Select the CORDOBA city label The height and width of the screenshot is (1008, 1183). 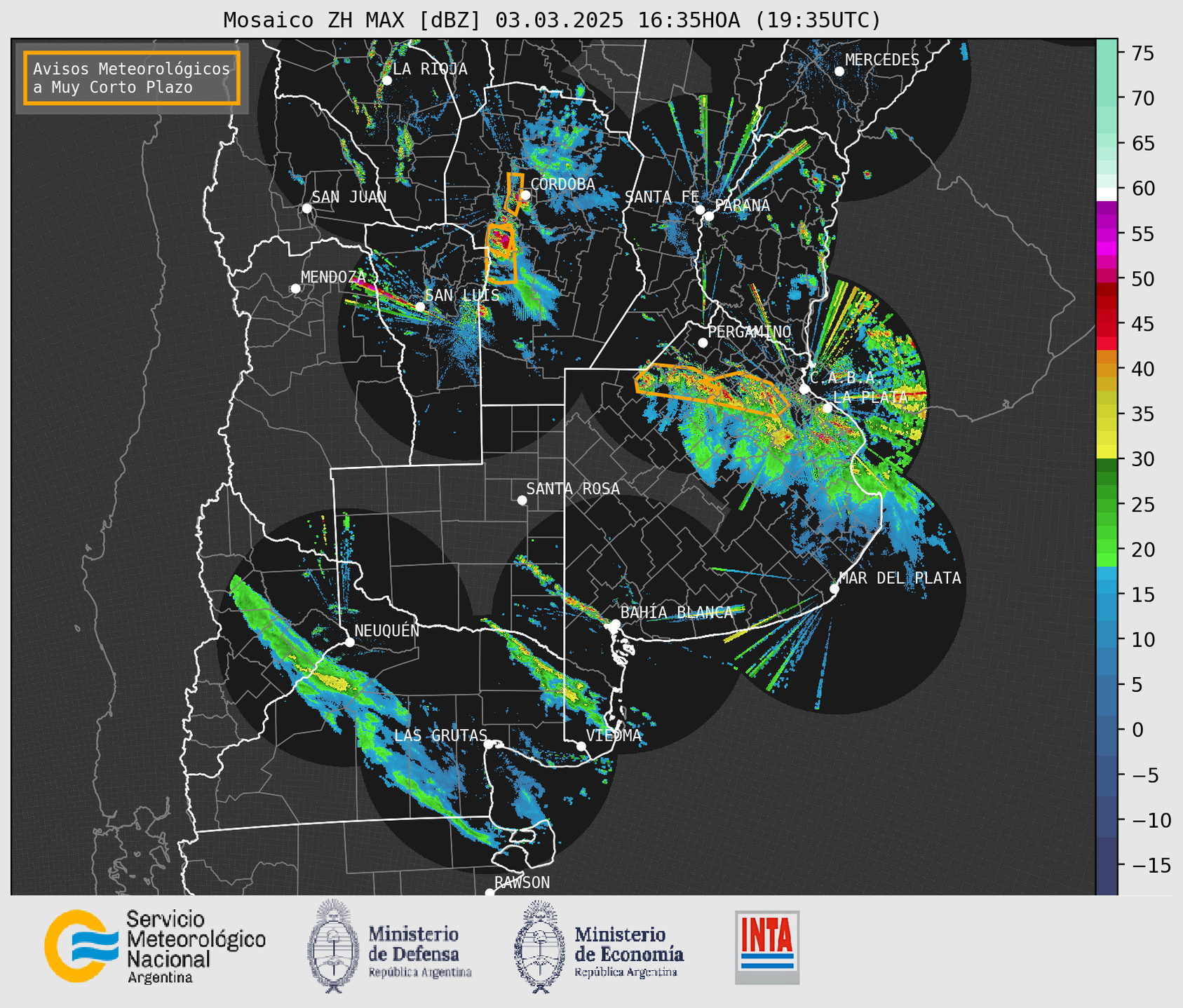562,184
